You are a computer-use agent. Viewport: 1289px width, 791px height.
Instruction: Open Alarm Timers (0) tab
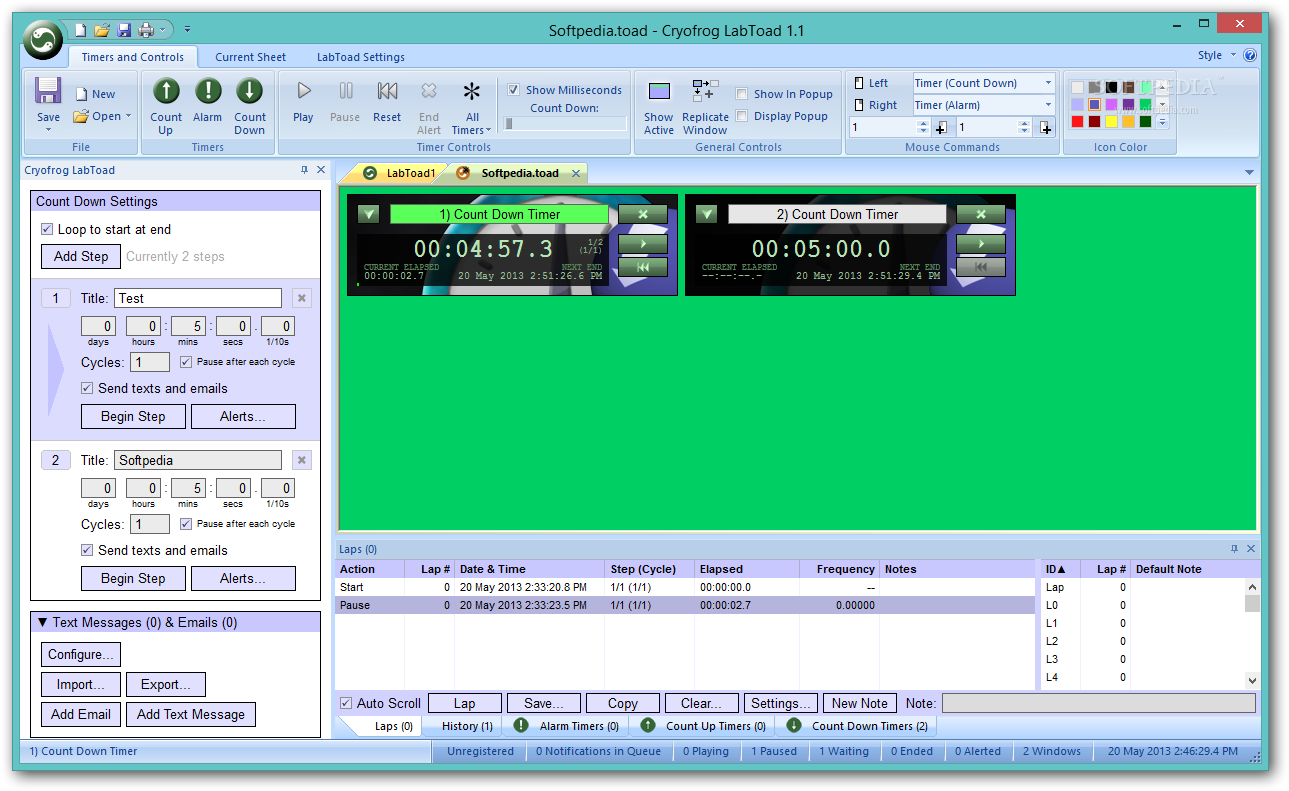point(567,726)
